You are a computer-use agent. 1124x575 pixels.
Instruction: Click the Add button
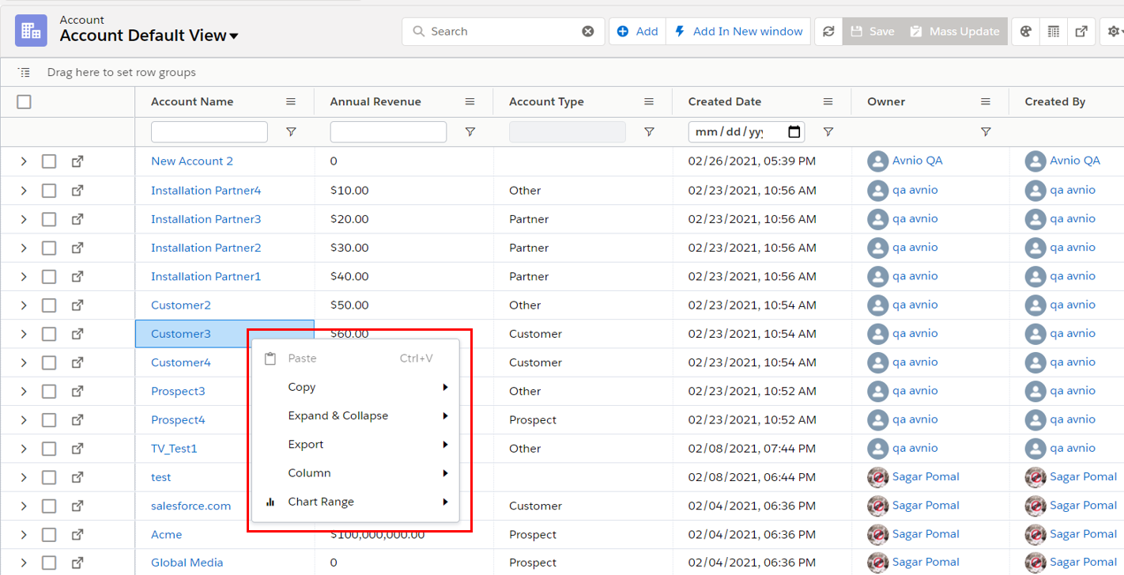(637, 32)
